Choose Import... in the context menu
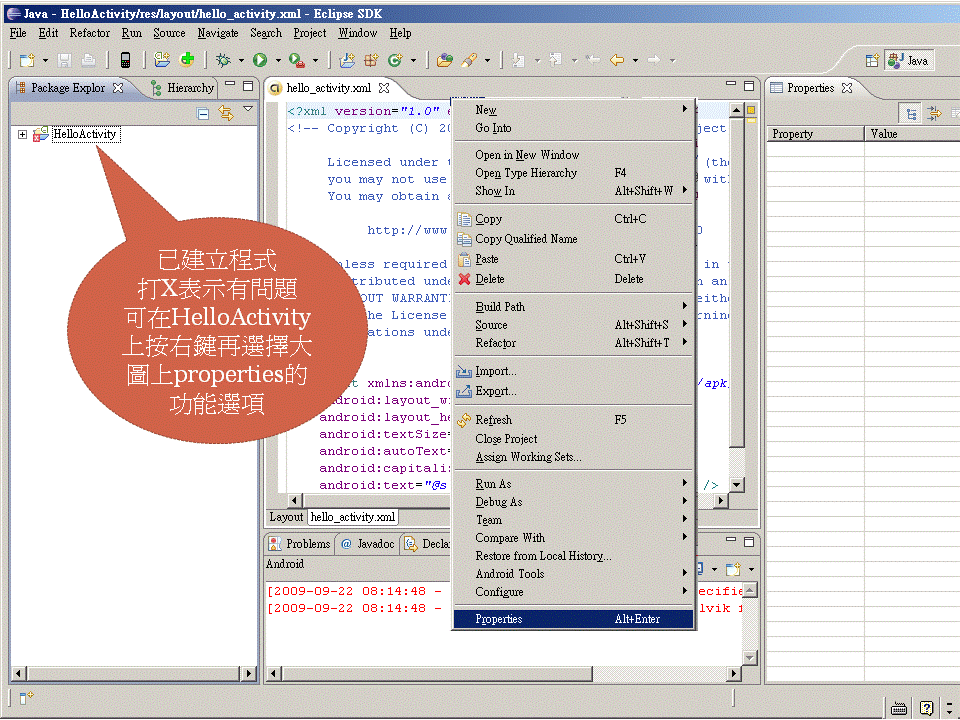 pos(574,371)
